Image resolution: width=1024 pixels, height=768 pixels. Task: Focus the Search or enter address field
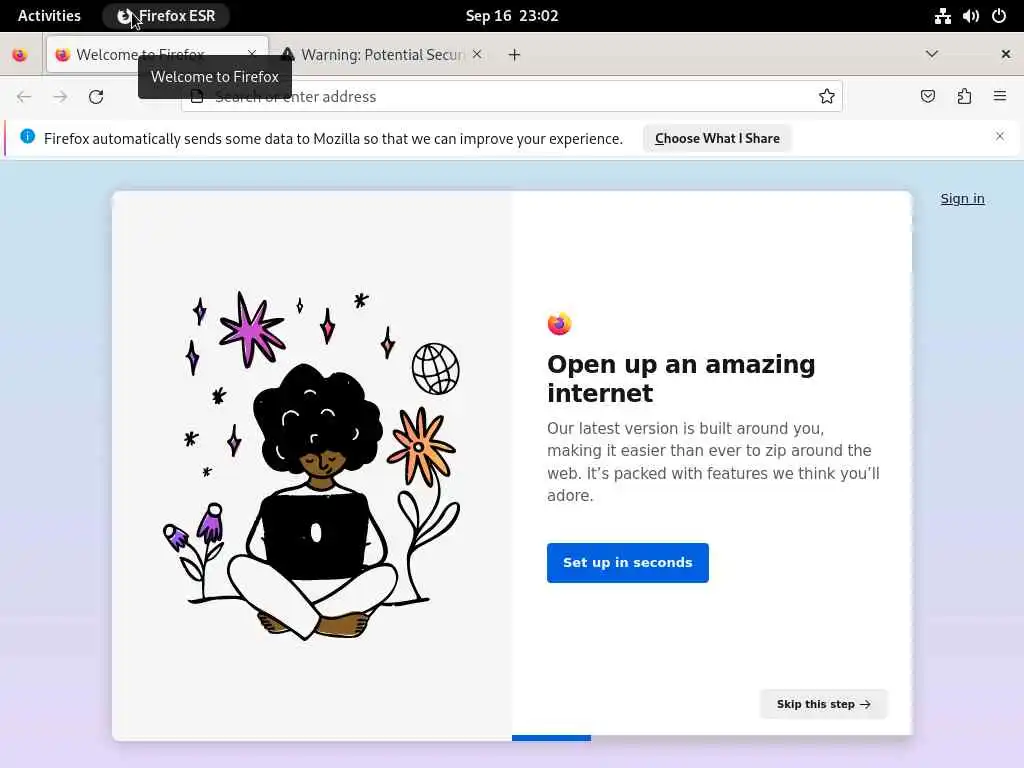(512, 97)
